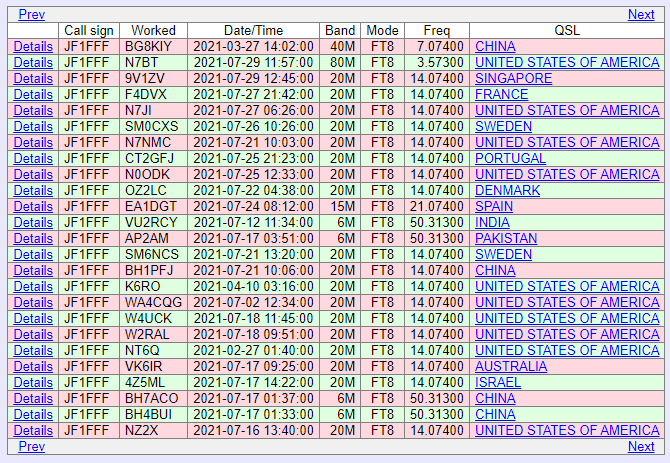Viewport: 670px width, 463px height.
Task: Open Details for the NT6Q contact
Action: click(33, 351)
